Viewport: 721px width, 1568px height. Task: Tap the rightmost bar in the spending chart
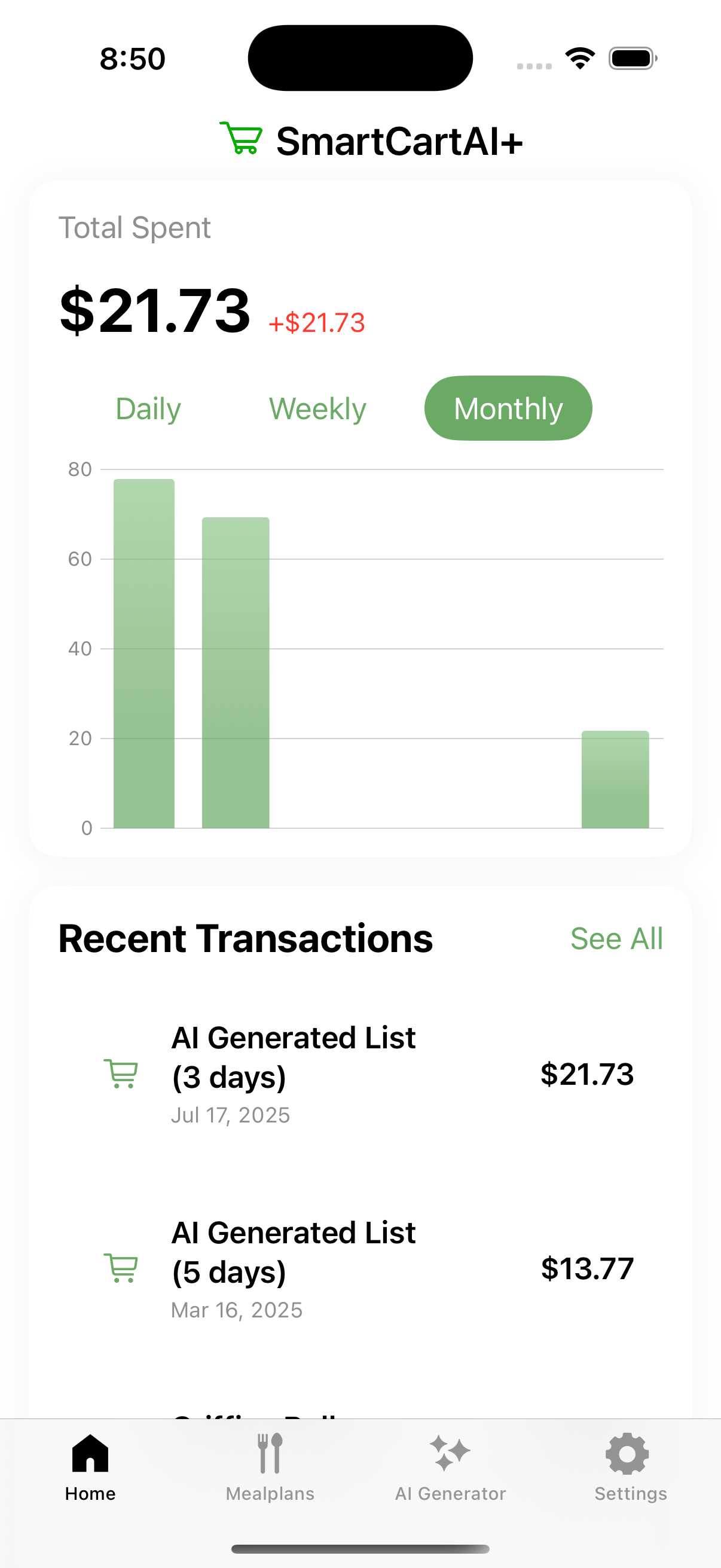coord(615,780)
